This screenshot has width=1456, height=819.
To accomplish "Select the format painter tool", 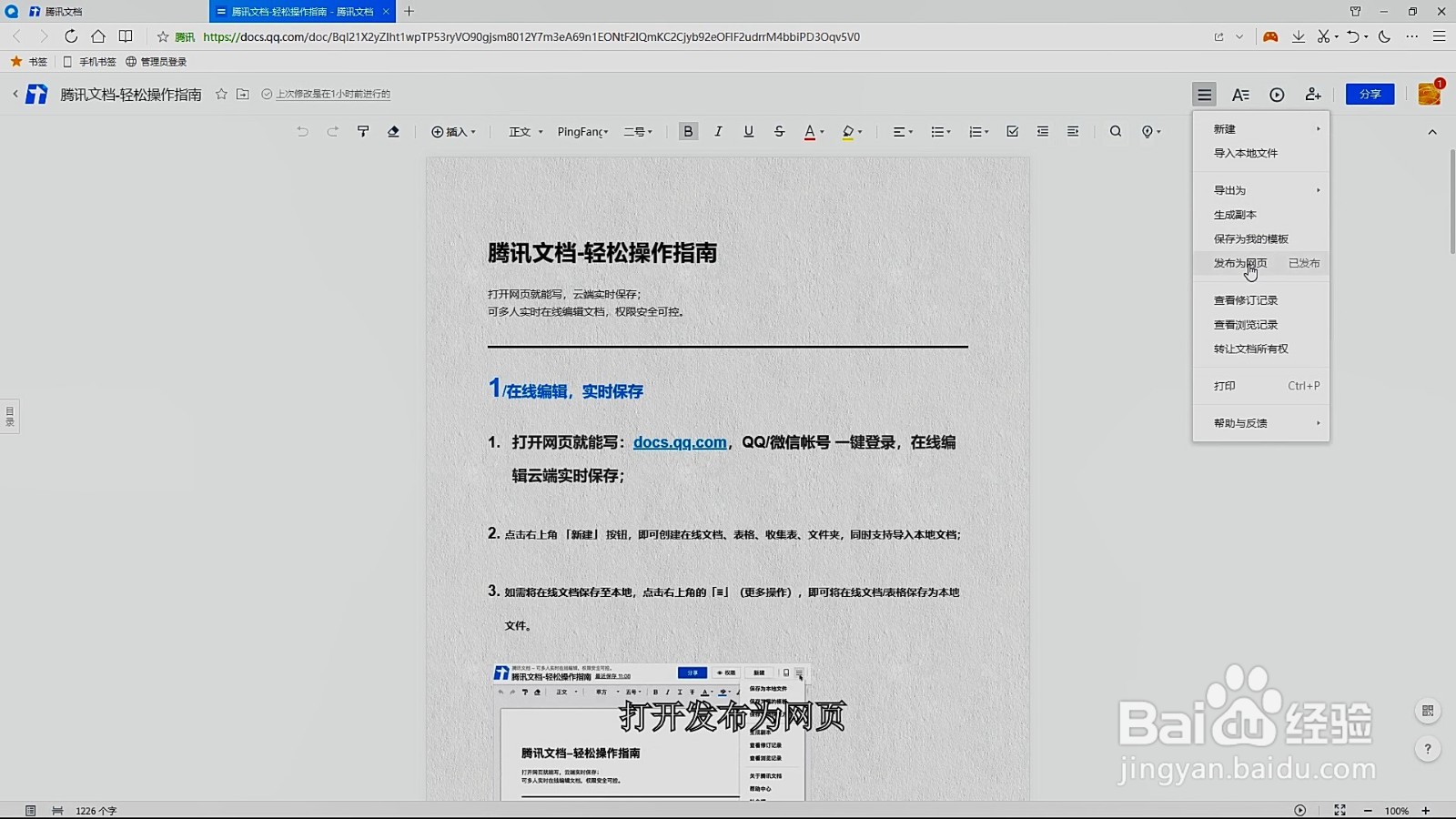I will 363,132.
